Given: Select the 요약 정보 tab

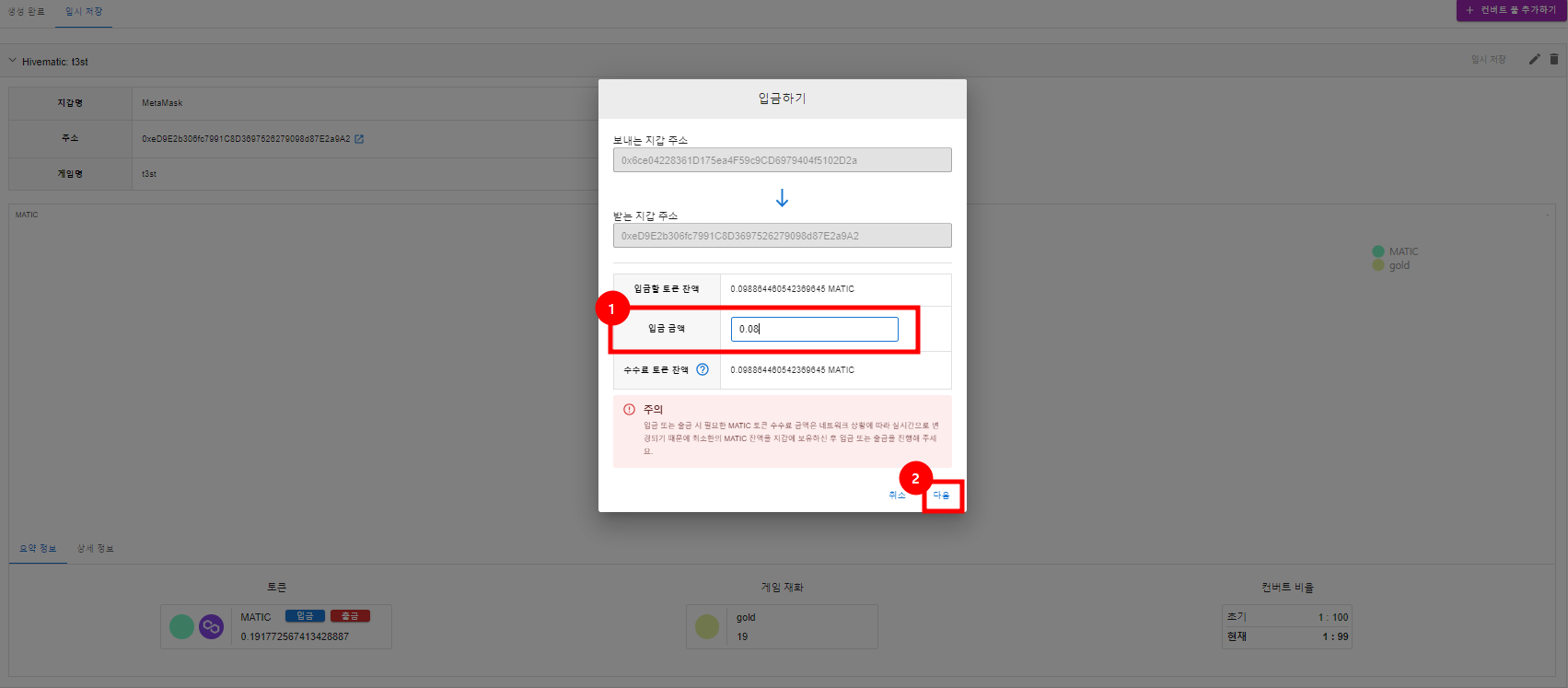Looking at the screenshot, I should pyautogui.click(x=38, y=548).
